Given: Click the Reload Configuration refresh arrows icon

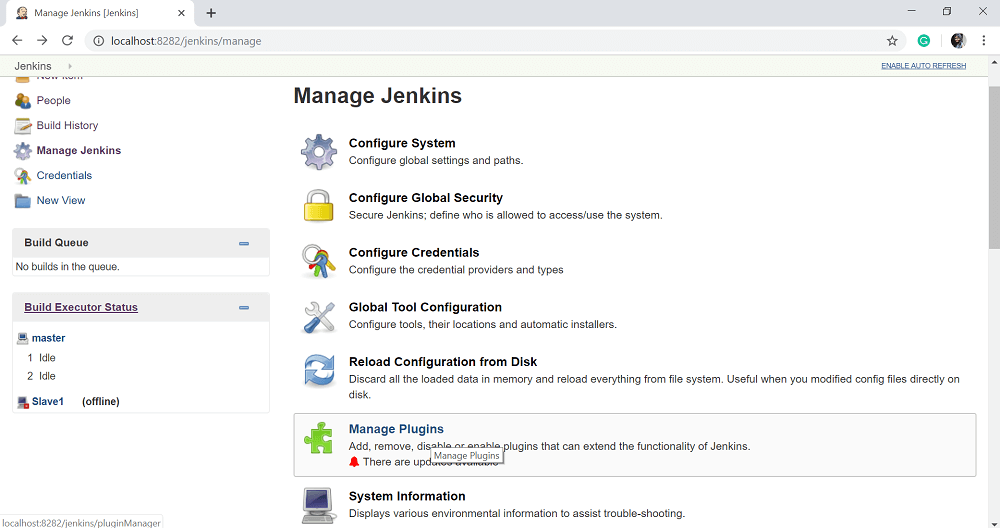Looking at the screenshot, I should (x=319, y=370).
